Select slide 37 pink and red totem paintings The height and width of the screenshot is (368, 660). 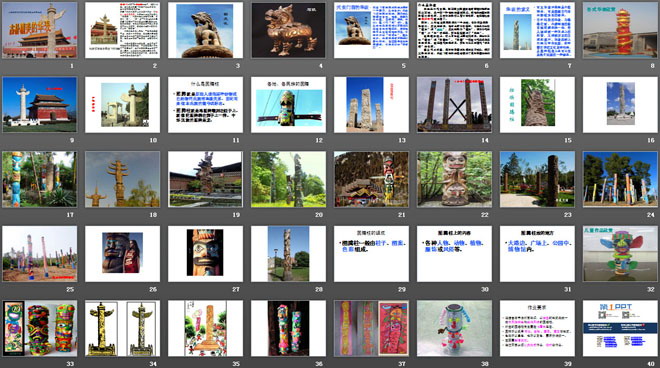371,328
